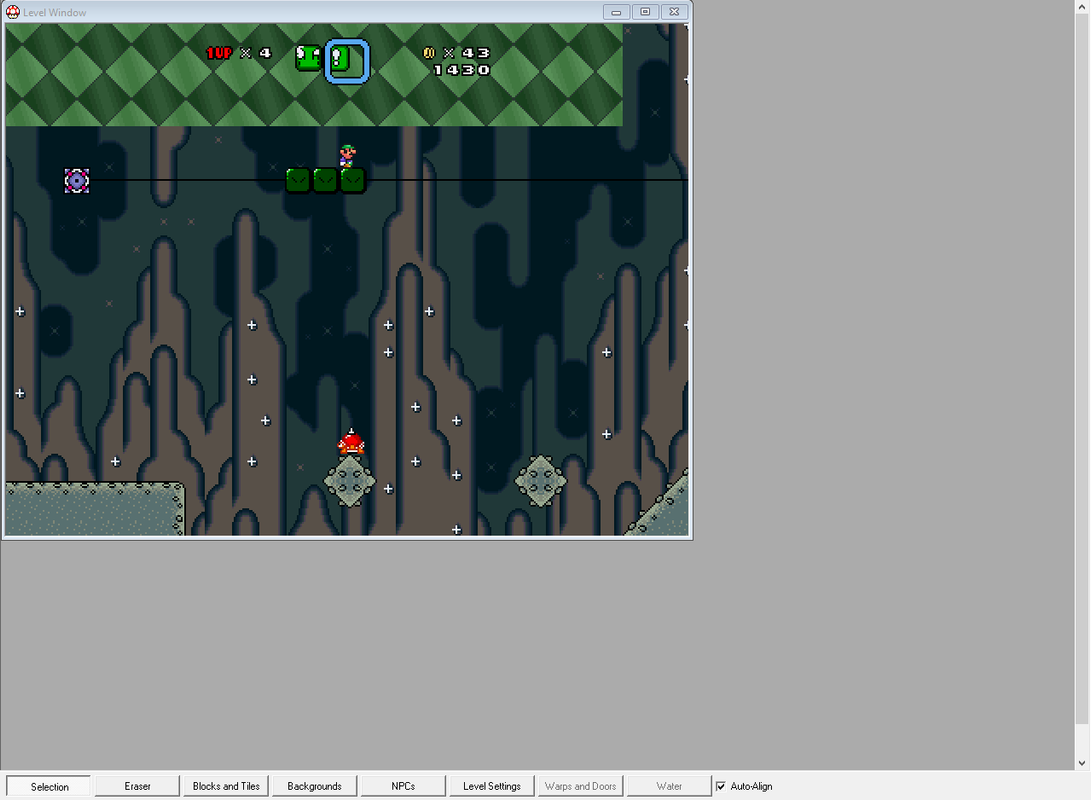Viewport: 1091px width, 800px height.
Task: Maximize the Level Window
Action: tap(645, 12)
